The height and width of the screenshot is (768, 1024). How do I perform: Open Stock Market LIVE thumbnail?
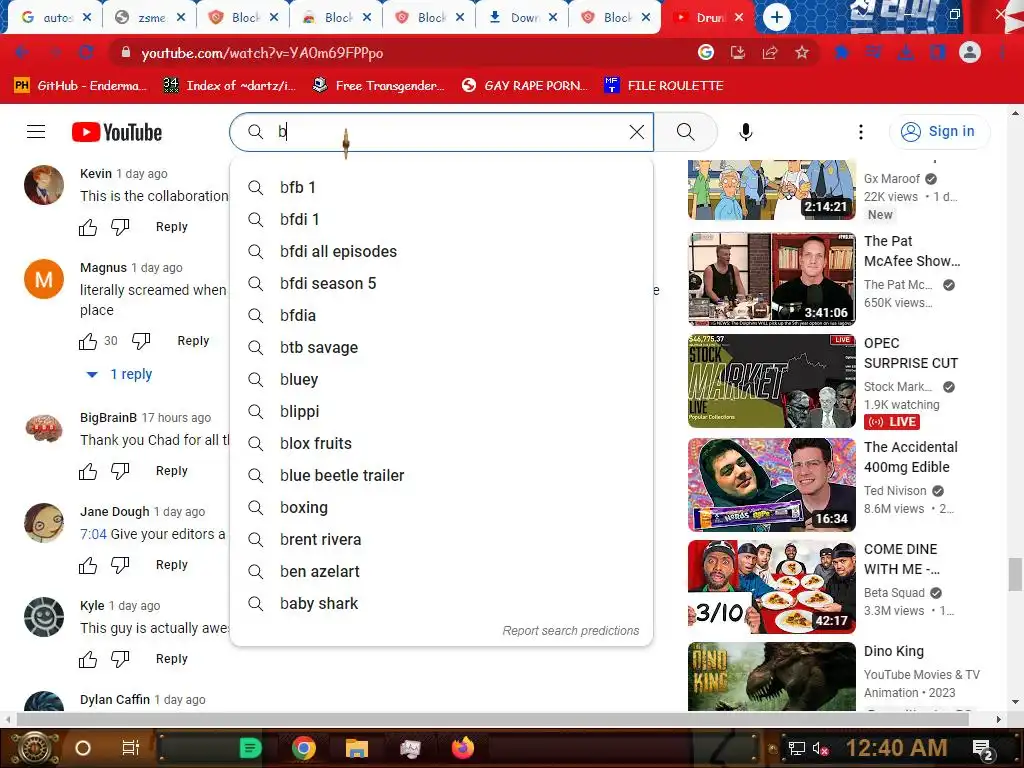772,381
